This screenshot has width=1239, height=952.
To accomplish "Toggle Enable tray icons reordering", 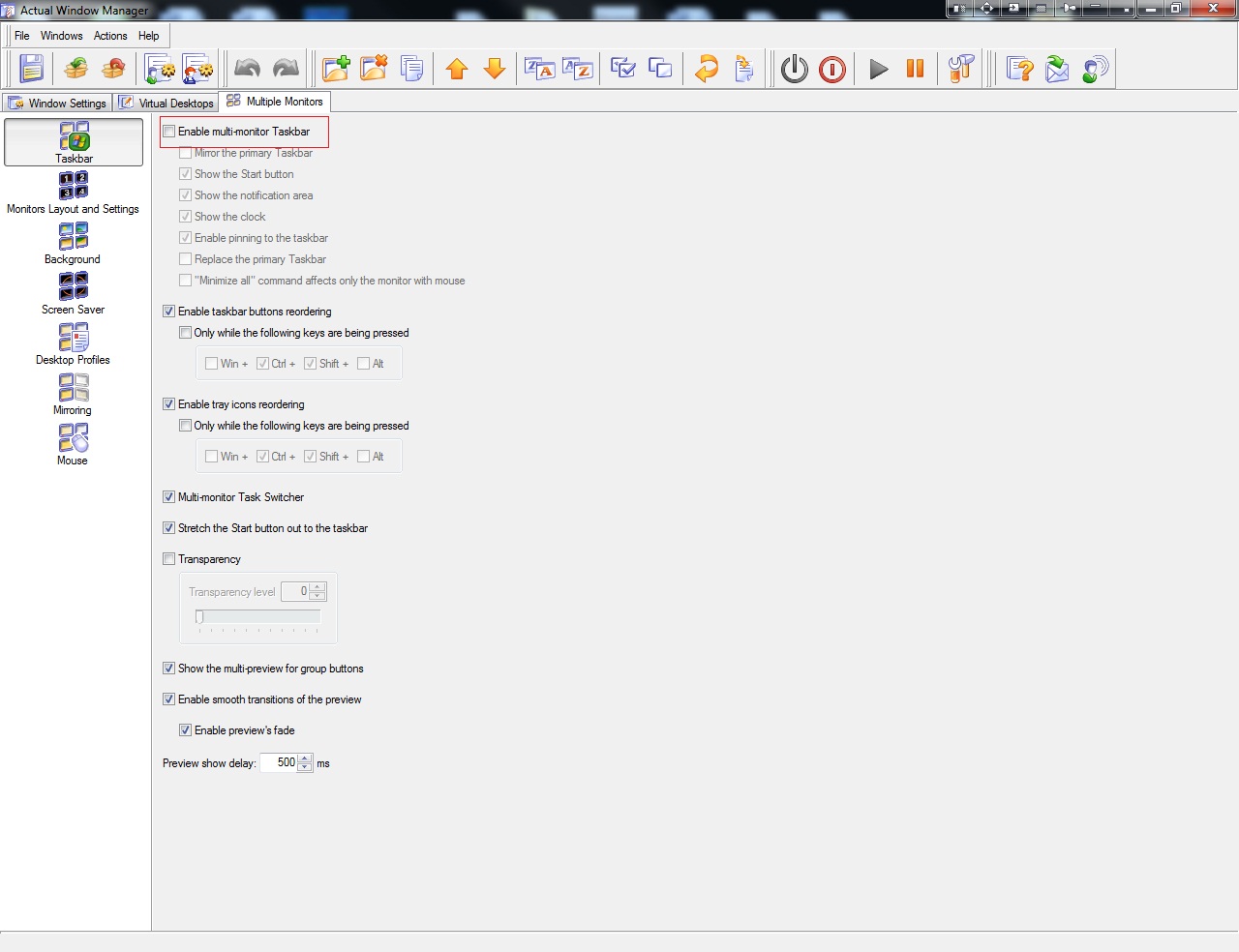I will click(x=169, y=404).
